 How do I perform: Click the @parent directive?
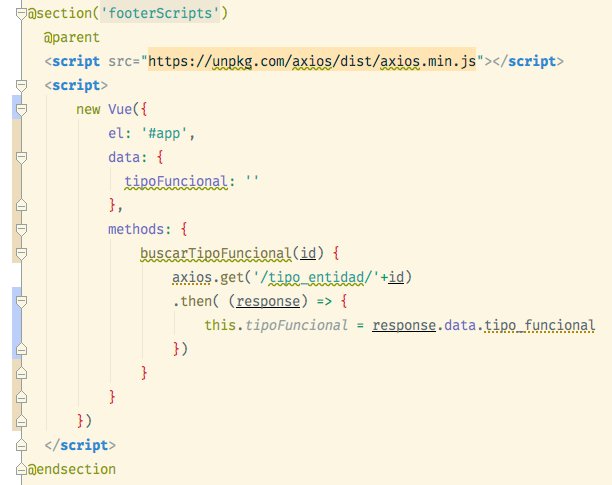click(72, 37)
